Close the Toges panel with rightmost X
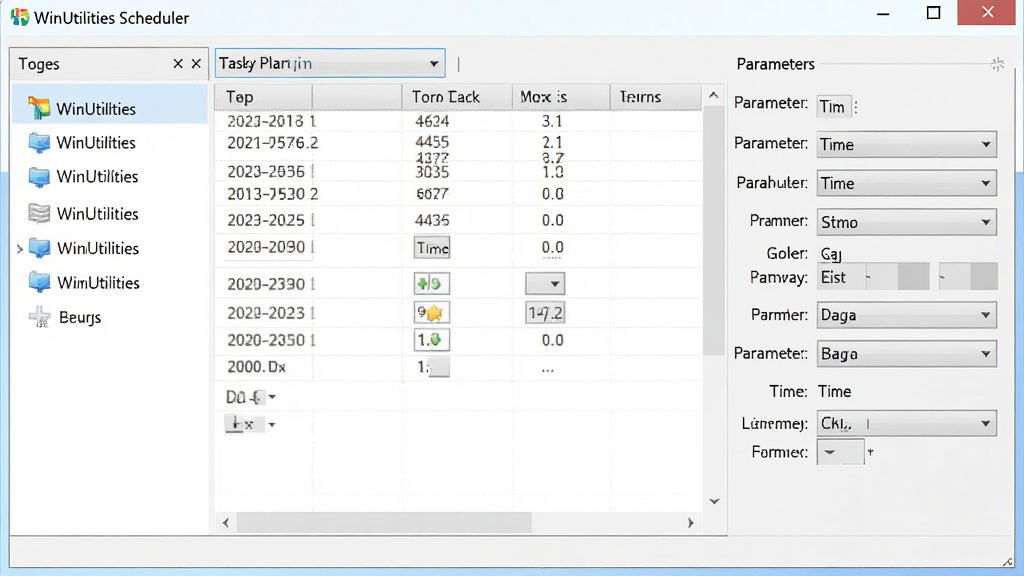Image resolution: width=1024 pixels, height=576 pixels. tap(196, 63)
